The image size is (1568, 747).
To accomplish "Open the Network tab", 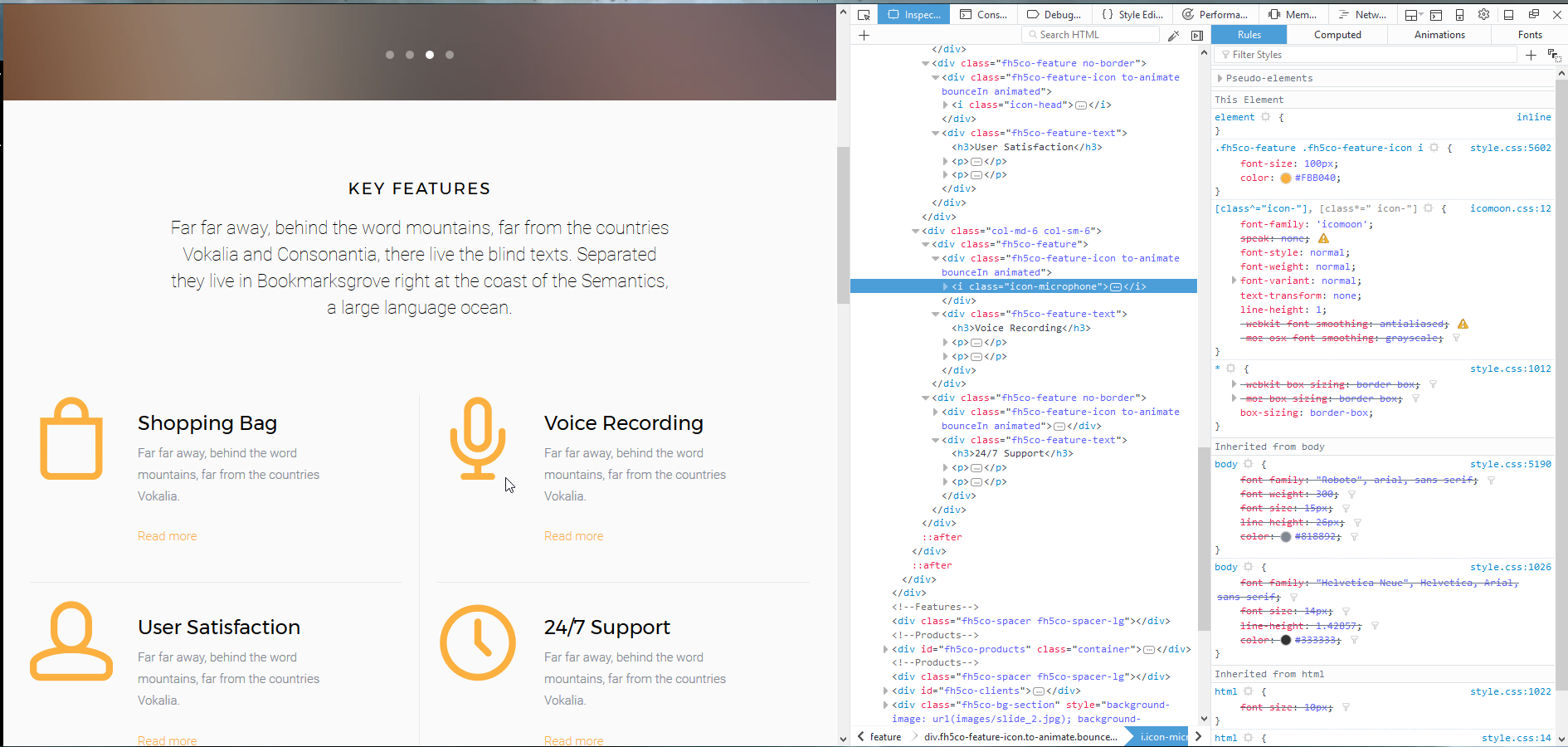I will pos(1362,14).
